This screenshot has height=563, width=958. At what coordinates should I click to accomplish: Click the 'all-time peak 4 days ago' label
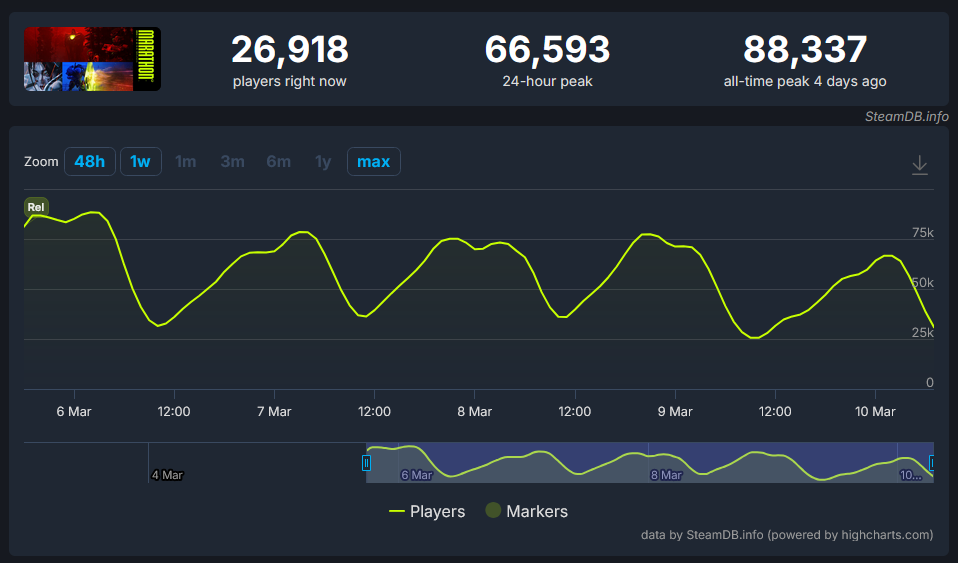[805, 81]
